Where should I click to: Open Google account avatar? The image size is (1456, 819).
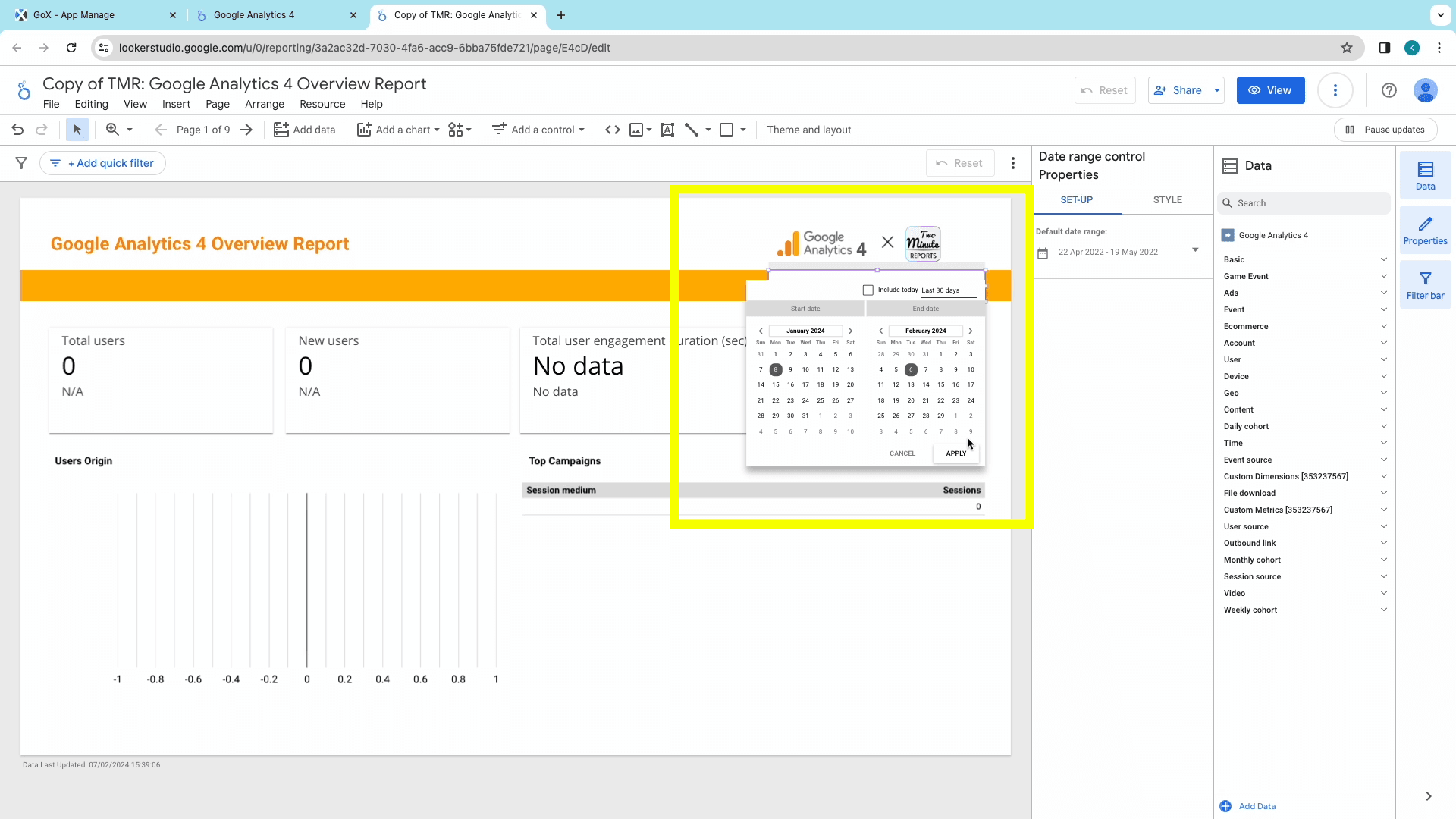[x=1426, y=90]
